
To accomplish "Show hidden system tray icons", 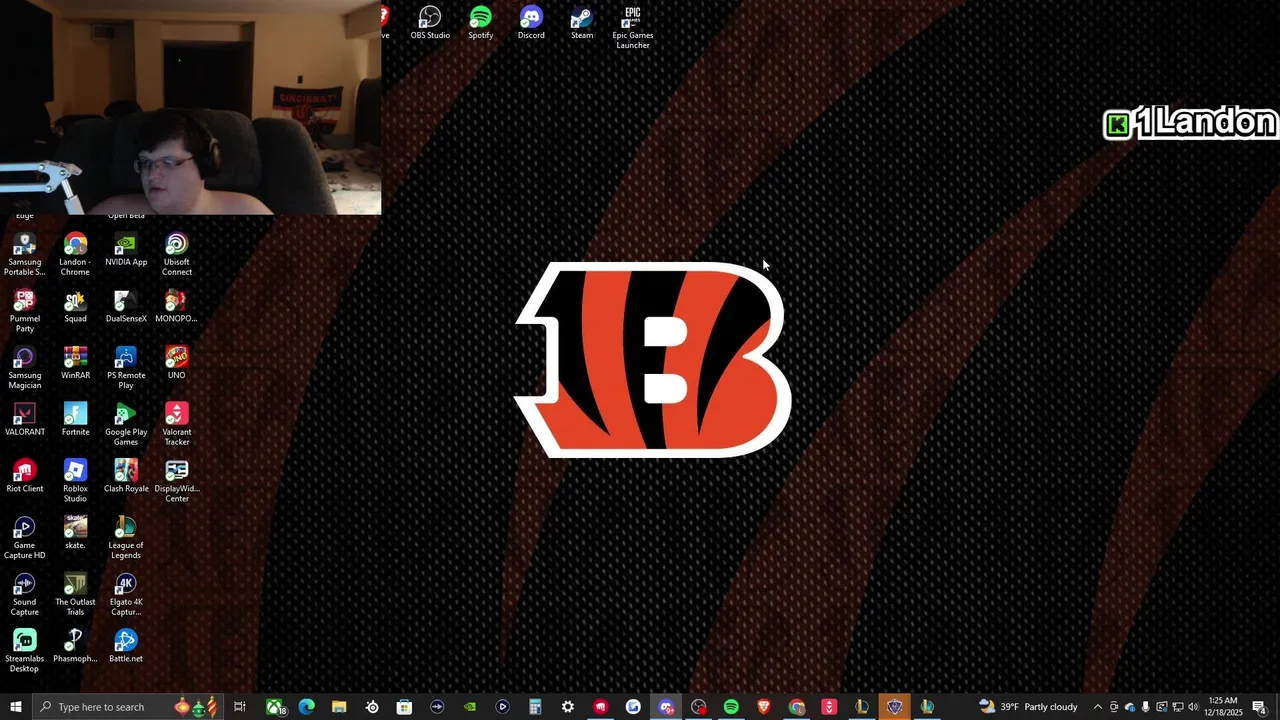I will [x=1097, y=707].
